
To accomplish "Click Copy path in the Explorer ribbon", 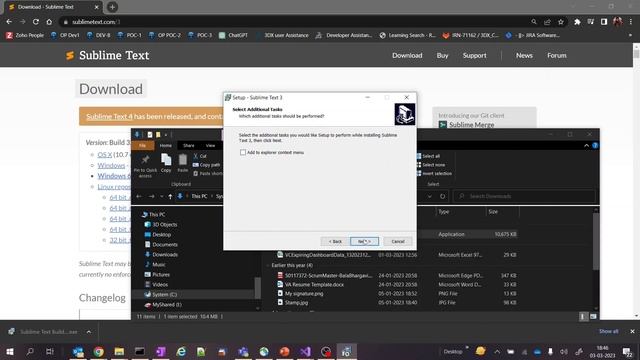I will coord(207,165).
